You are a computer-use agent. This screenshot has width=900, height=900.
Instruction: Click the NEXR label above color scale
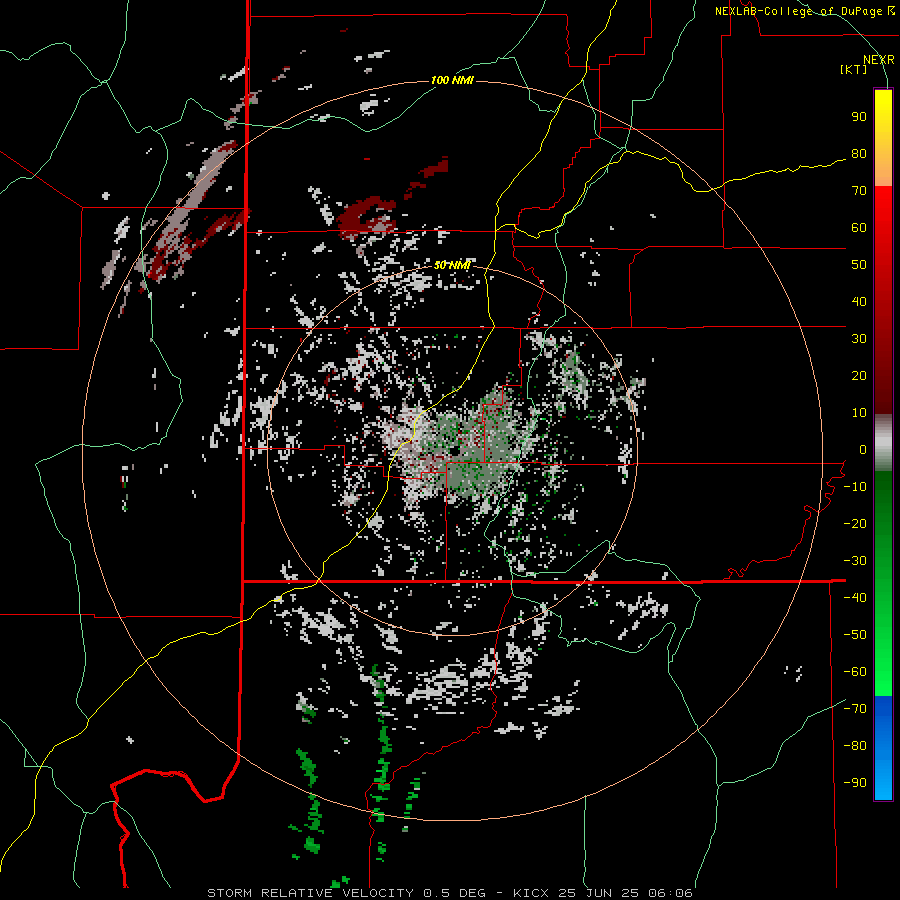pos(878,60)
